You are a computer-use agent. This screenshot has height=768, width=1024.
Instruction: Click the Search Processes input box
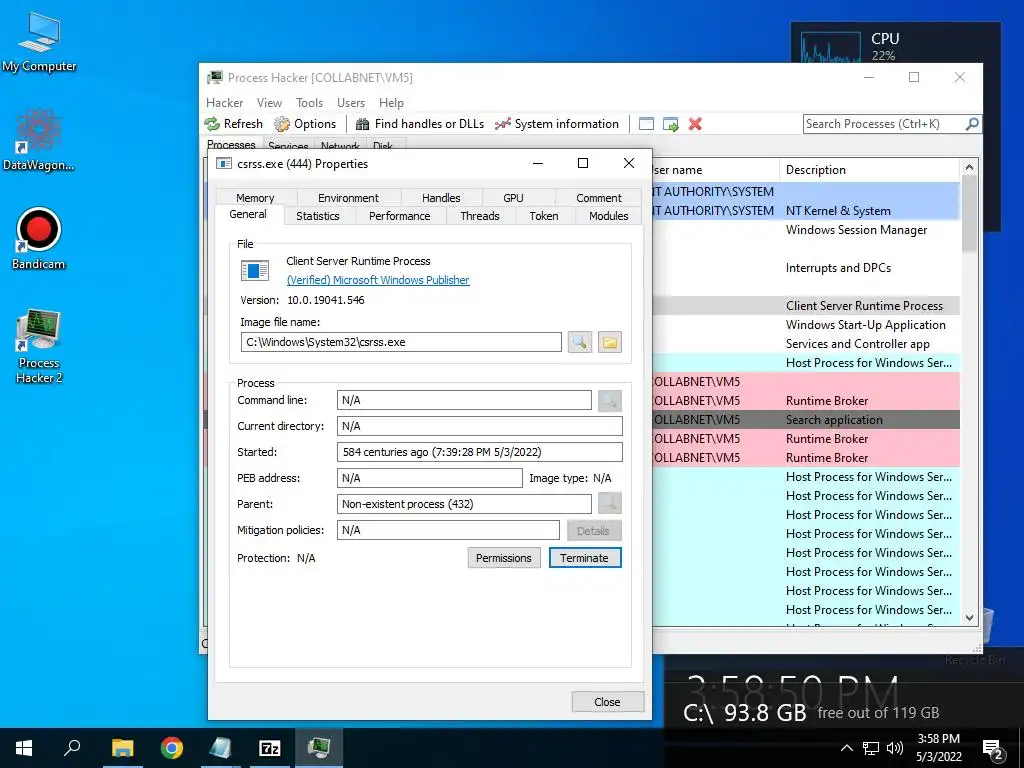(x=884, y=124)
